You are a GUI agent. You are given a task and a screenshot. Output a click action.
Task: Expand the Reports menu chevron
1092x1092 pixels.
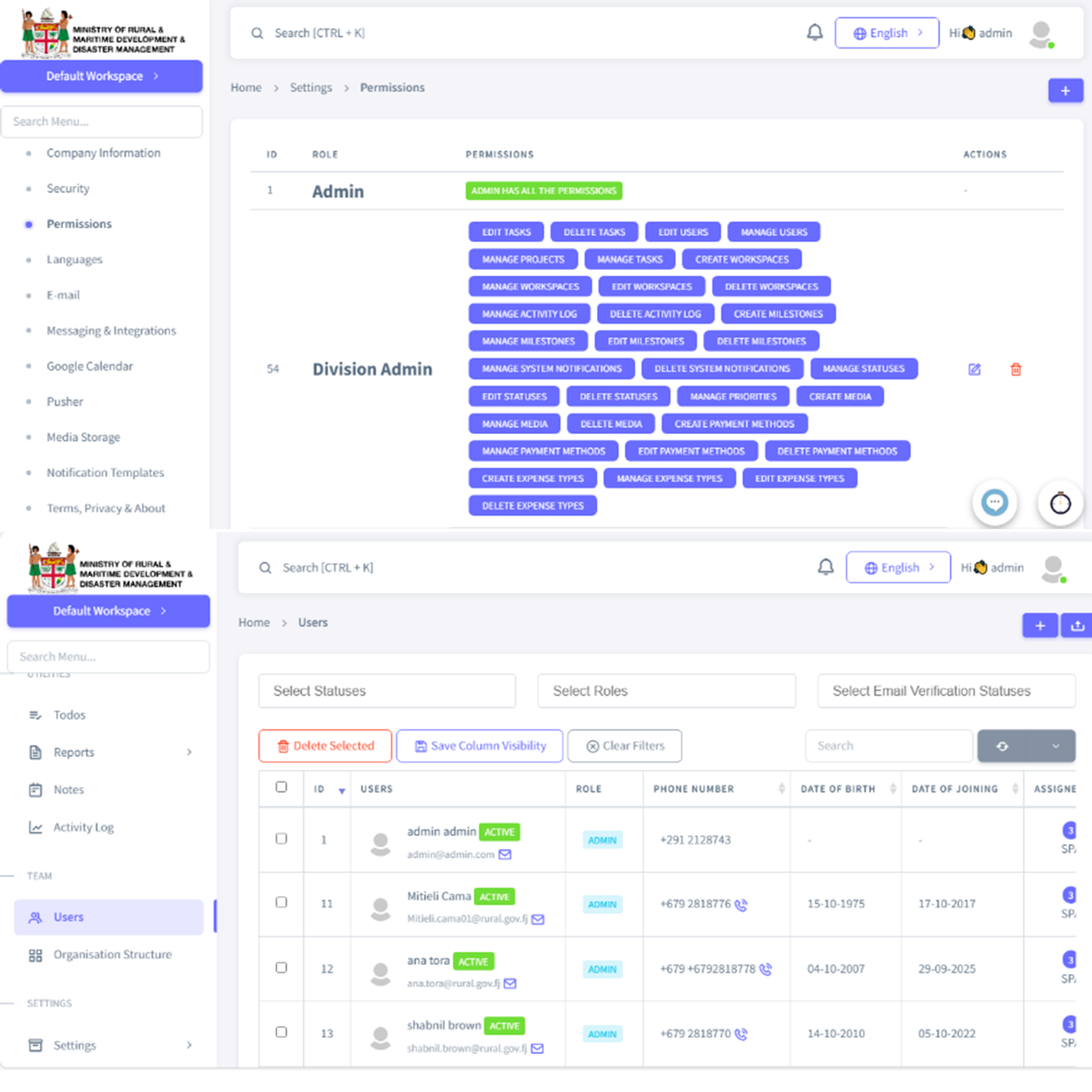pos(189,752)
